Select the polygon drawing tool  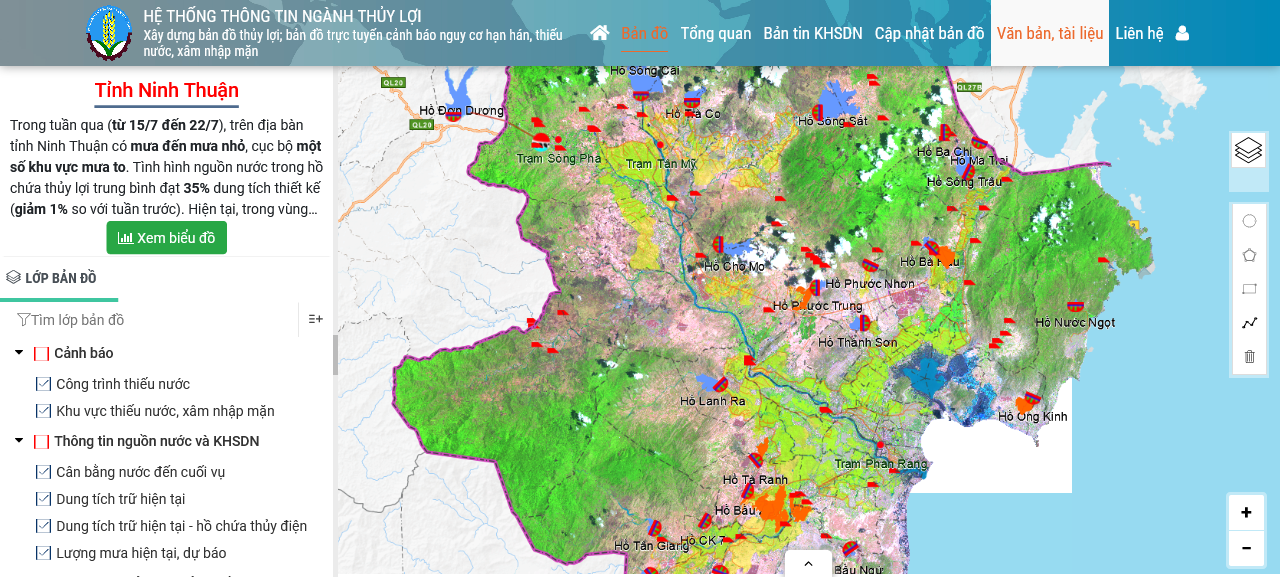tap(1249, 255)
